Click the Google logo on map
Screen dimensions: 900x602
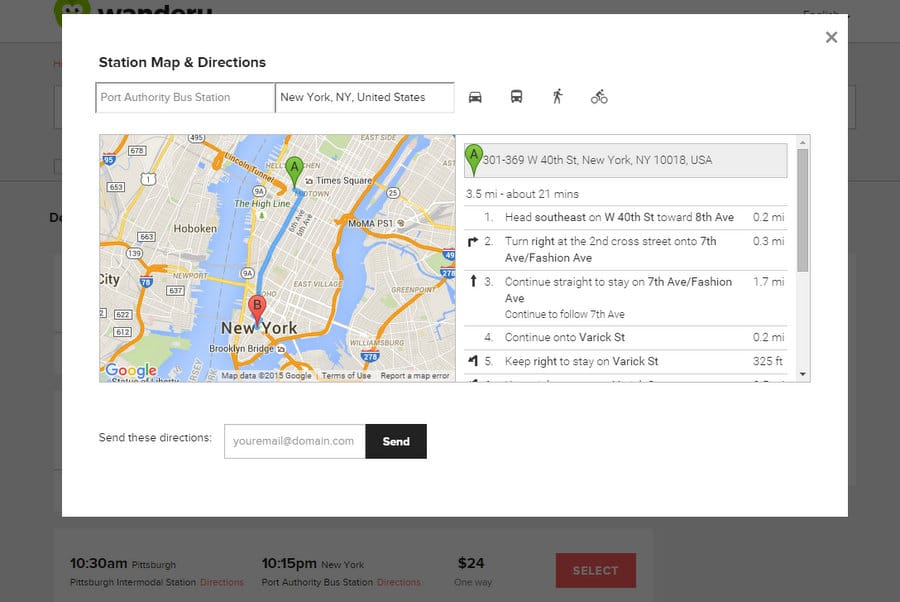pyautogui.click(x=131, y=370)
